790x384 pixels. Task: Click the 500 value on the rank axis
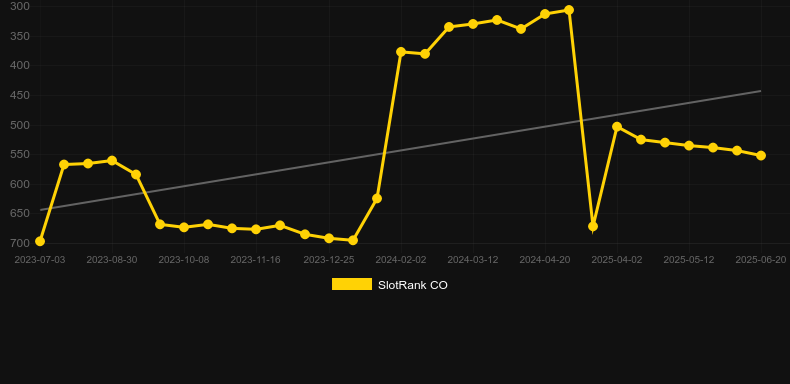(x=20, y=125)
